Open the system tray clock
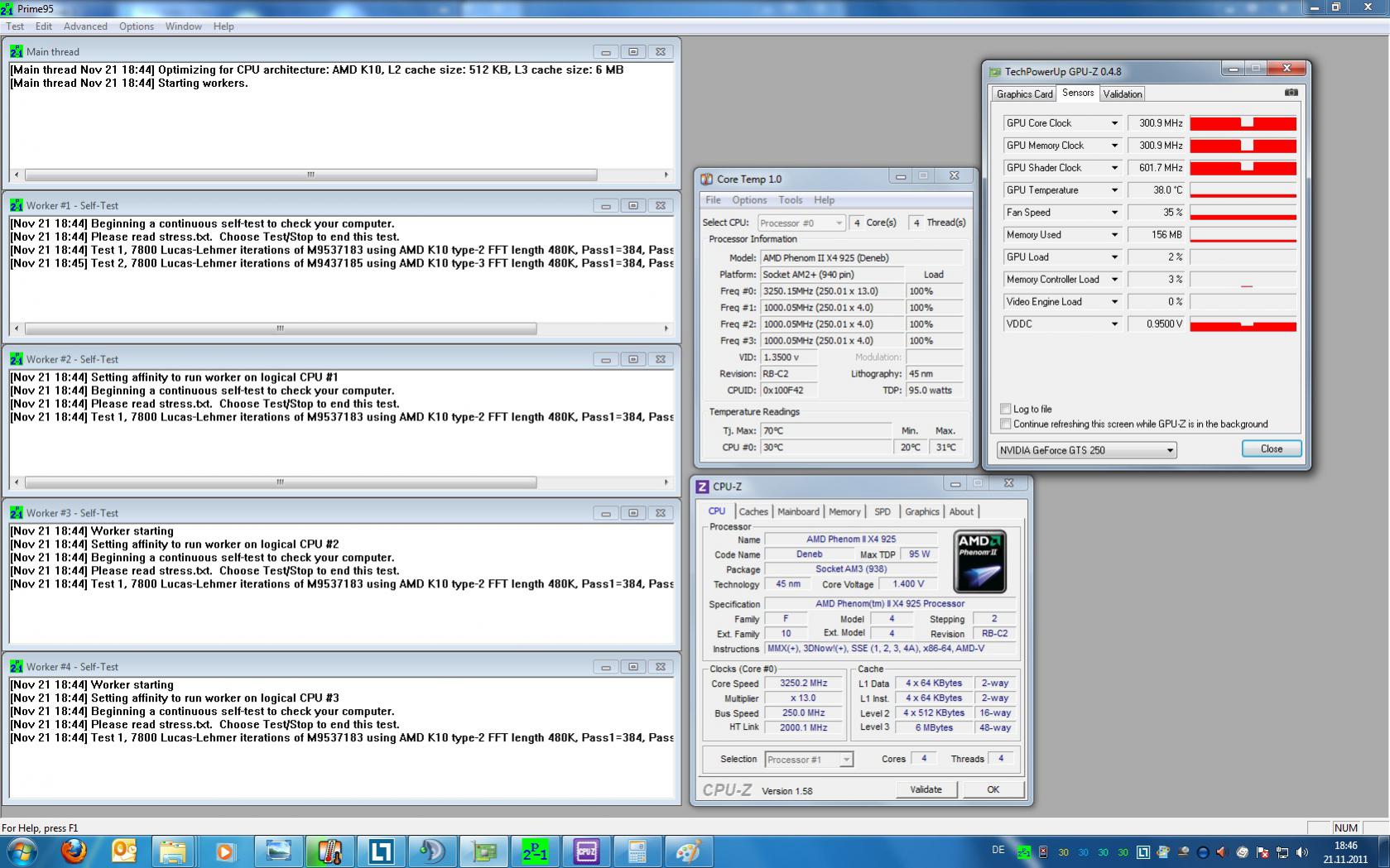The image size is (1390, 868). 1345,852
